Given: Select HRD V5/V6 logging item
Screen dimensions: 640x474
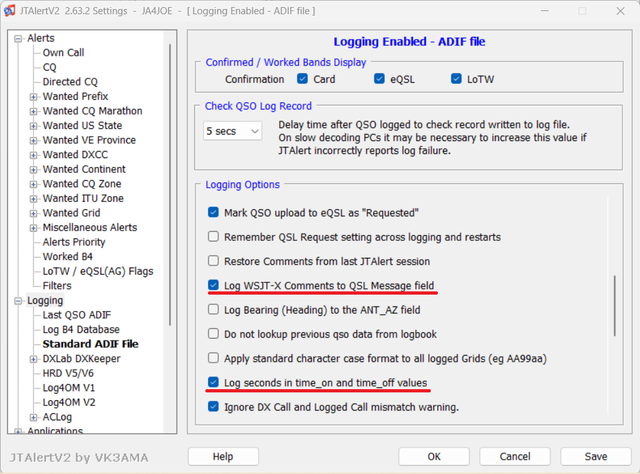Looking at the screenshot, I should click(x=68, y=373).
